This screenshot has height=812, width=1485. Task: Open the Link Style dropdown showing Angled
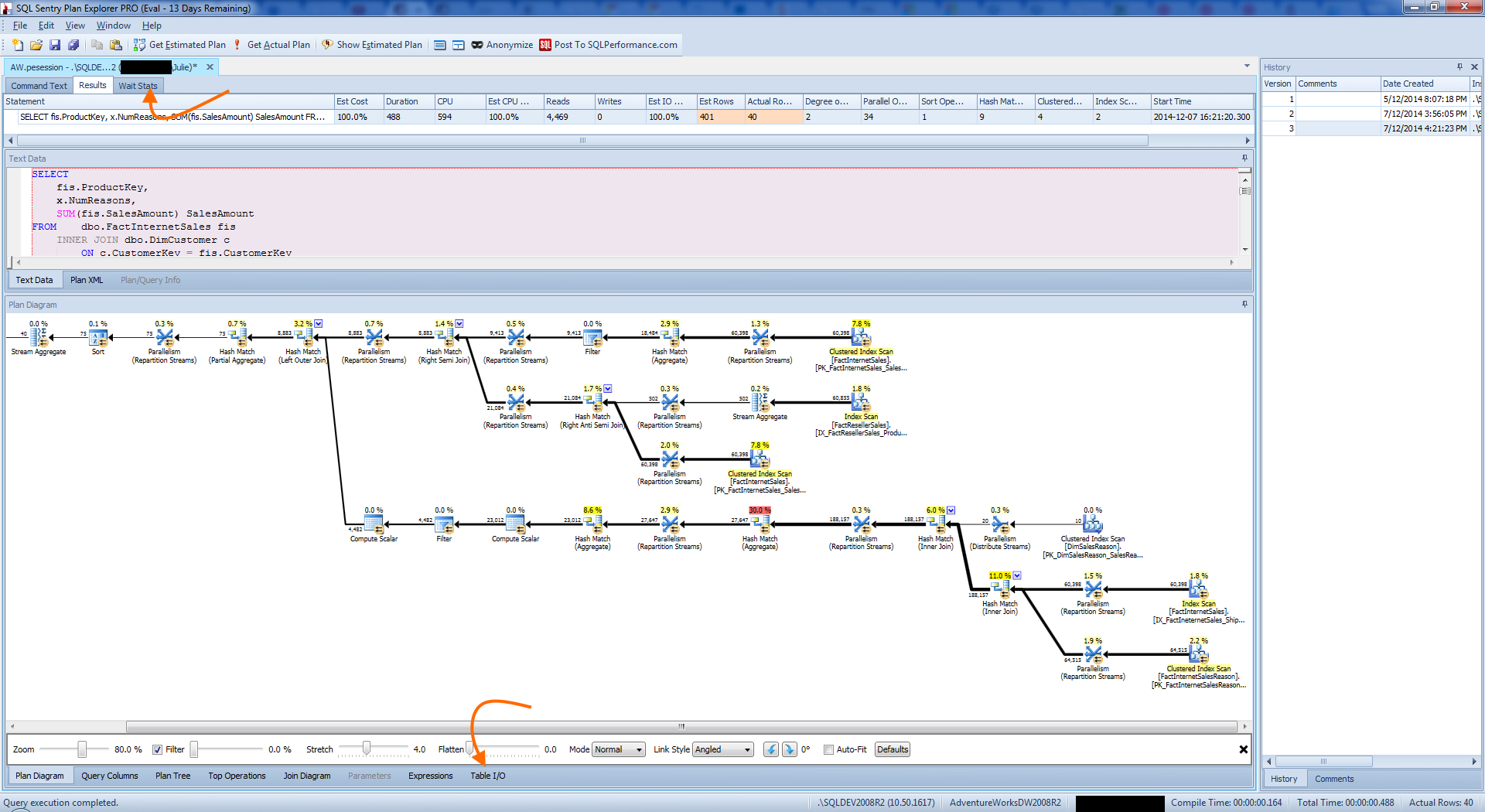(x=723, y=749)
